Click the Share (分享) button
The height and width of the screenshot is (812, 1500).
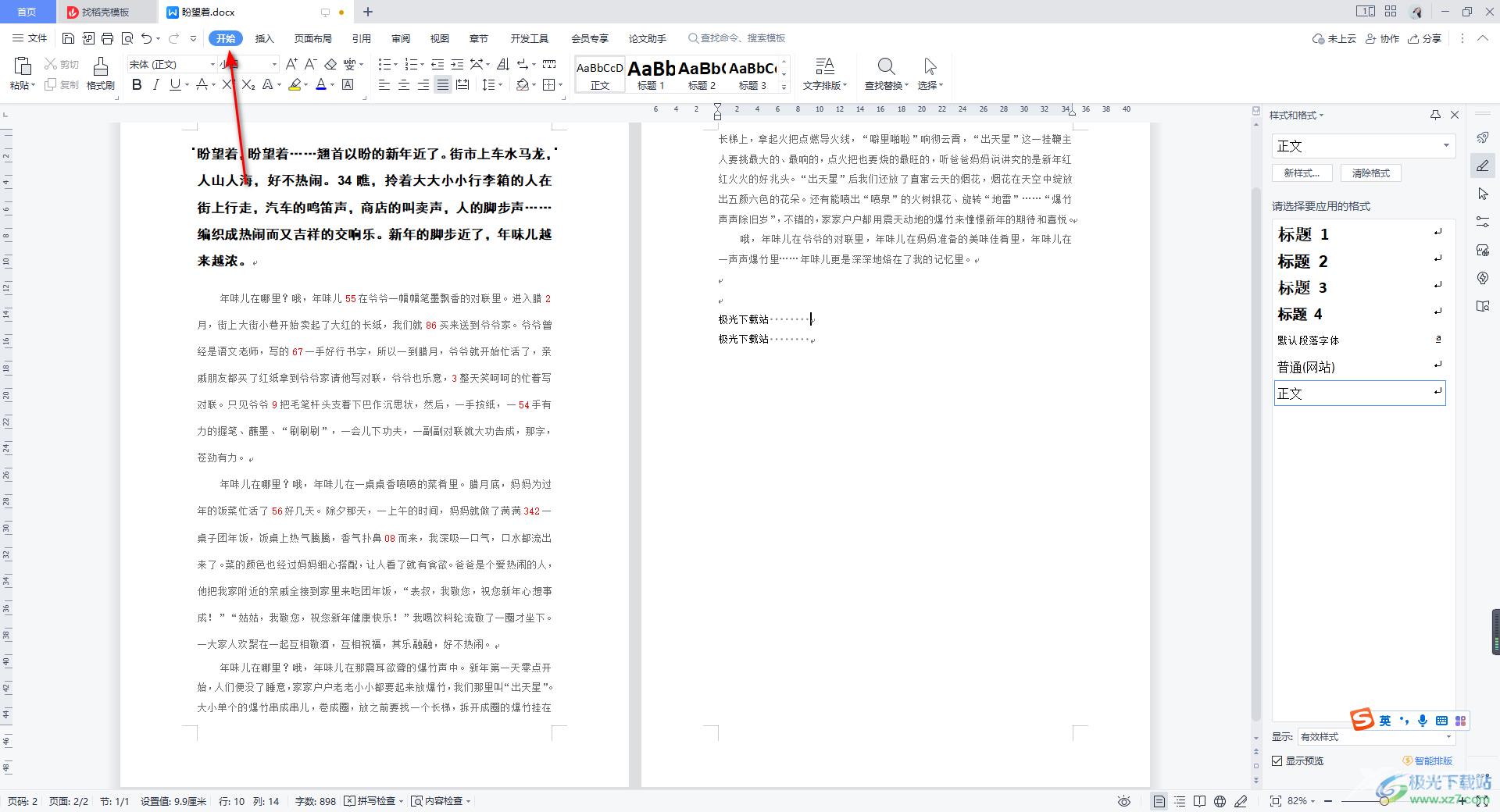pos(1425,38)
